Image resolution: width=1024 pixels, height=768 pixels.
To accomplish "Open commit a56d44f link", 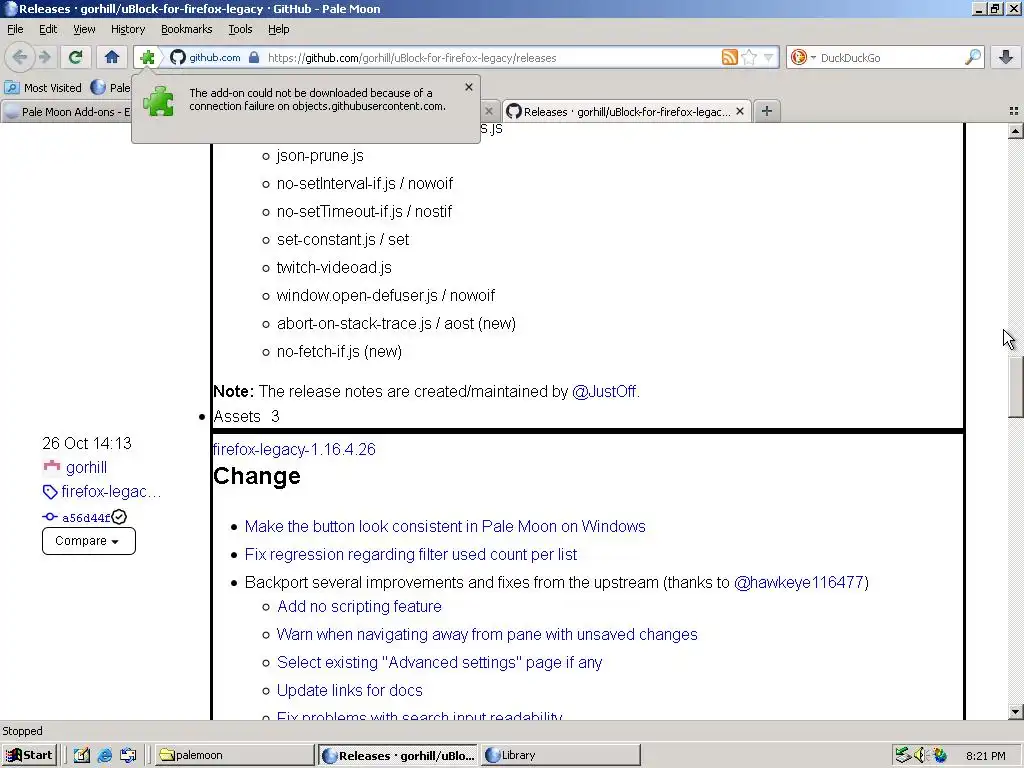I will click(x=86, y=518).
